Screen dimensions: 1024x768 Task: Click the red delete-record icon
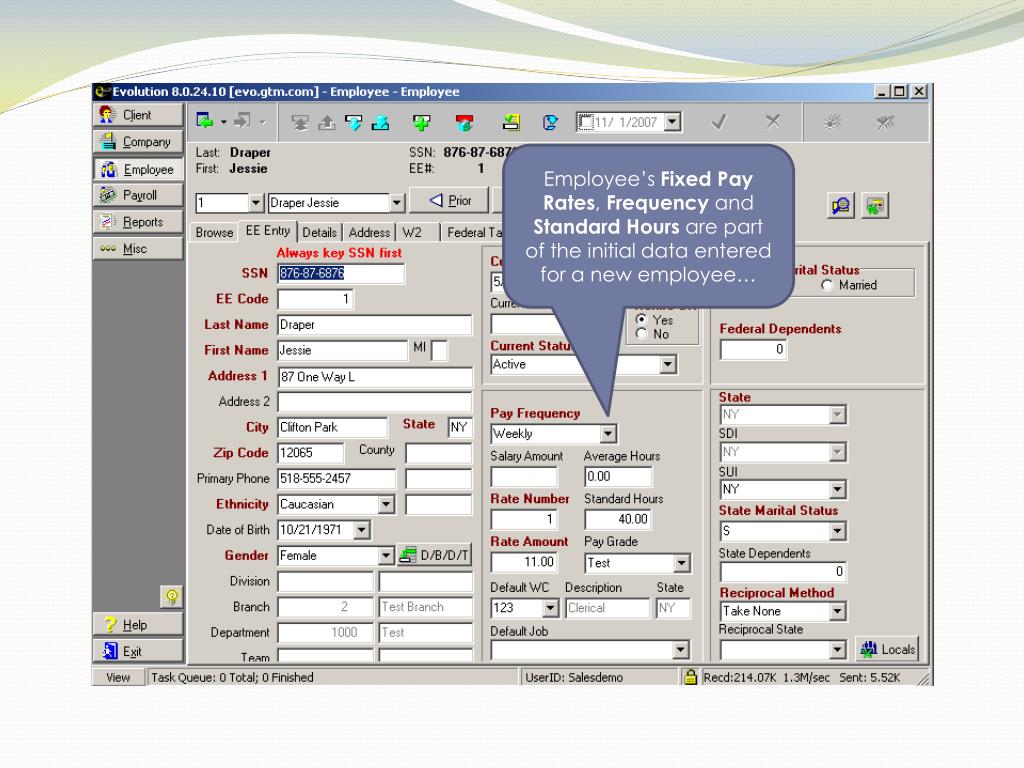click(x=464, y=122)
